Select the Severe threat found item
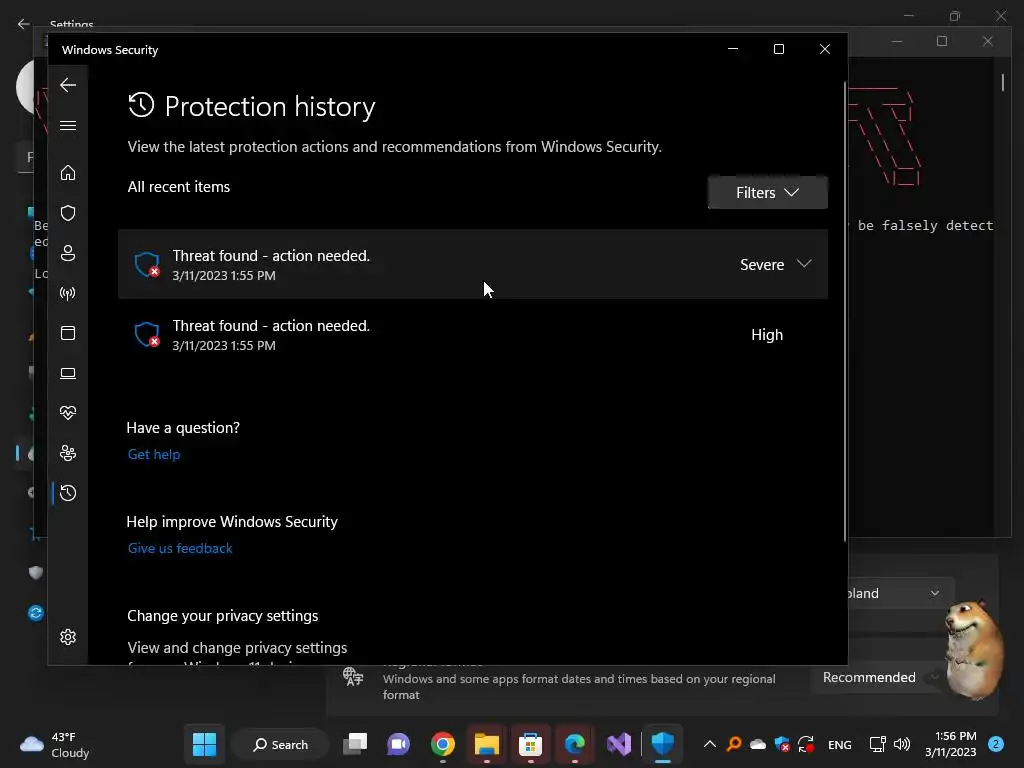1024x768 pixels. (x=473, y=264)
